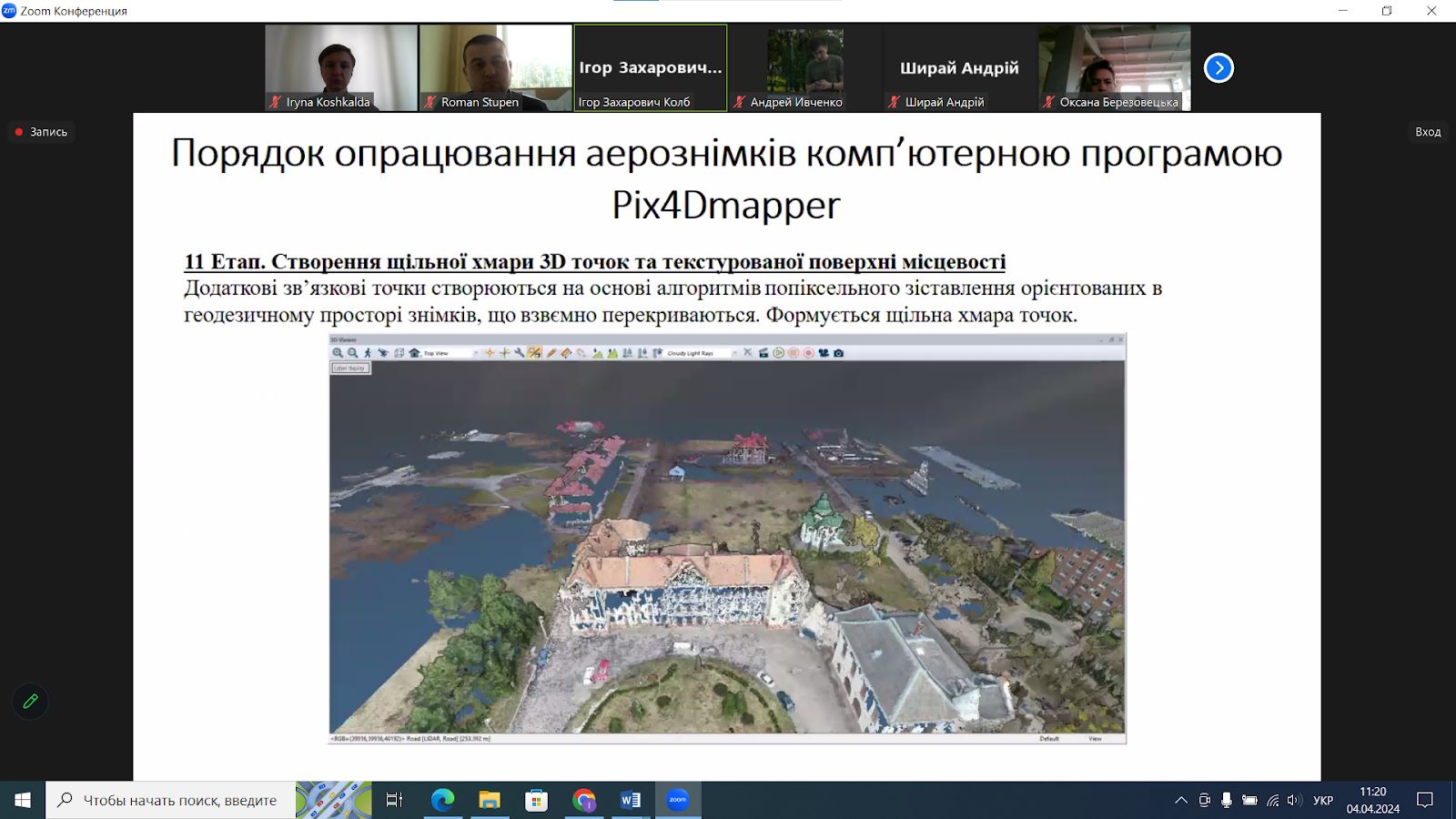
Task: Open the Top View dropdown in 3D Viewer
Action: tap(450, 353)
